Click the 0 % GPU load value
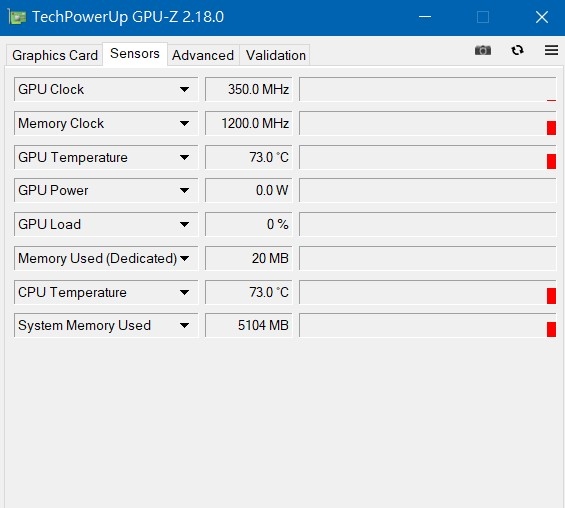The width and height of the screenshot is (565, 508). click(249, 224)
